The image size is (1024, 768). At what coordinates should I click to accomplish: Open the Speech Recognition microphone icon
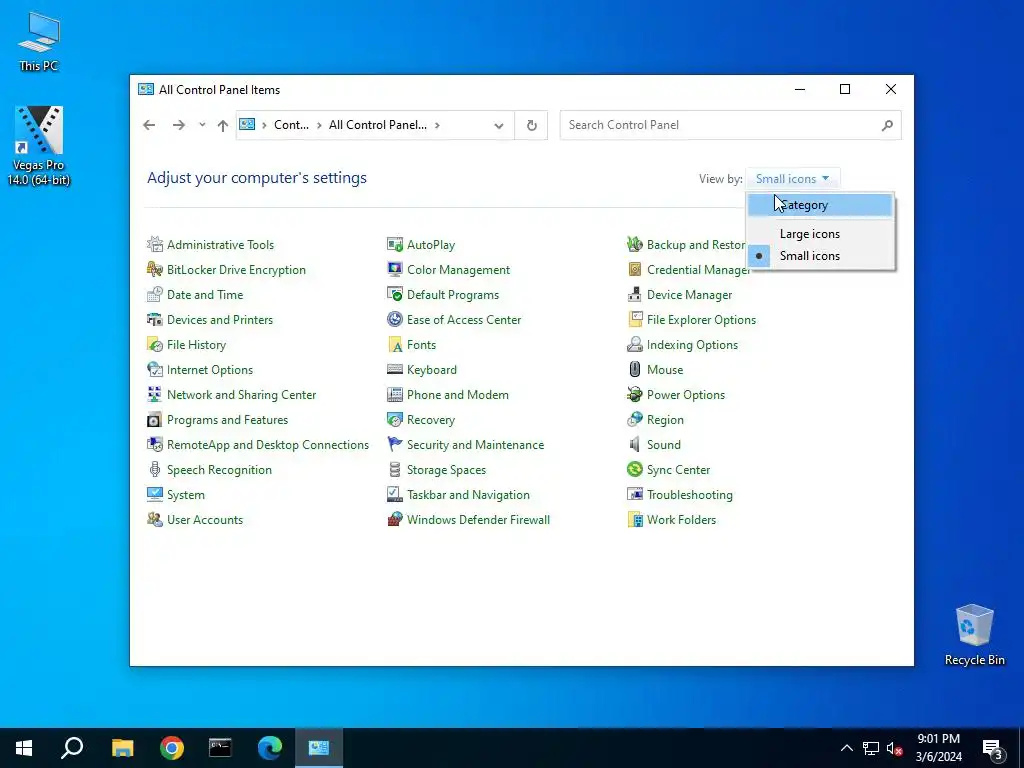point(155,470)
